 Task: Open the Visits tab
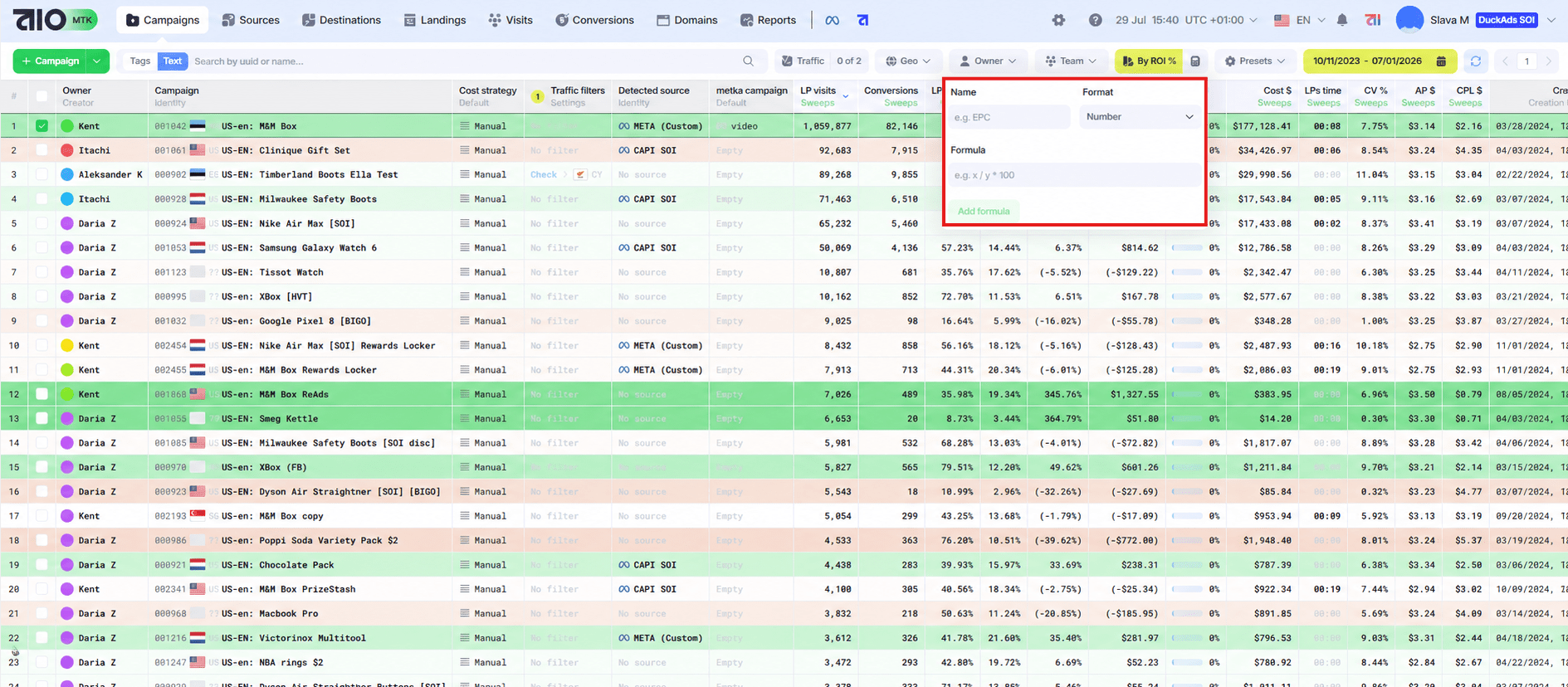[510, 20]
